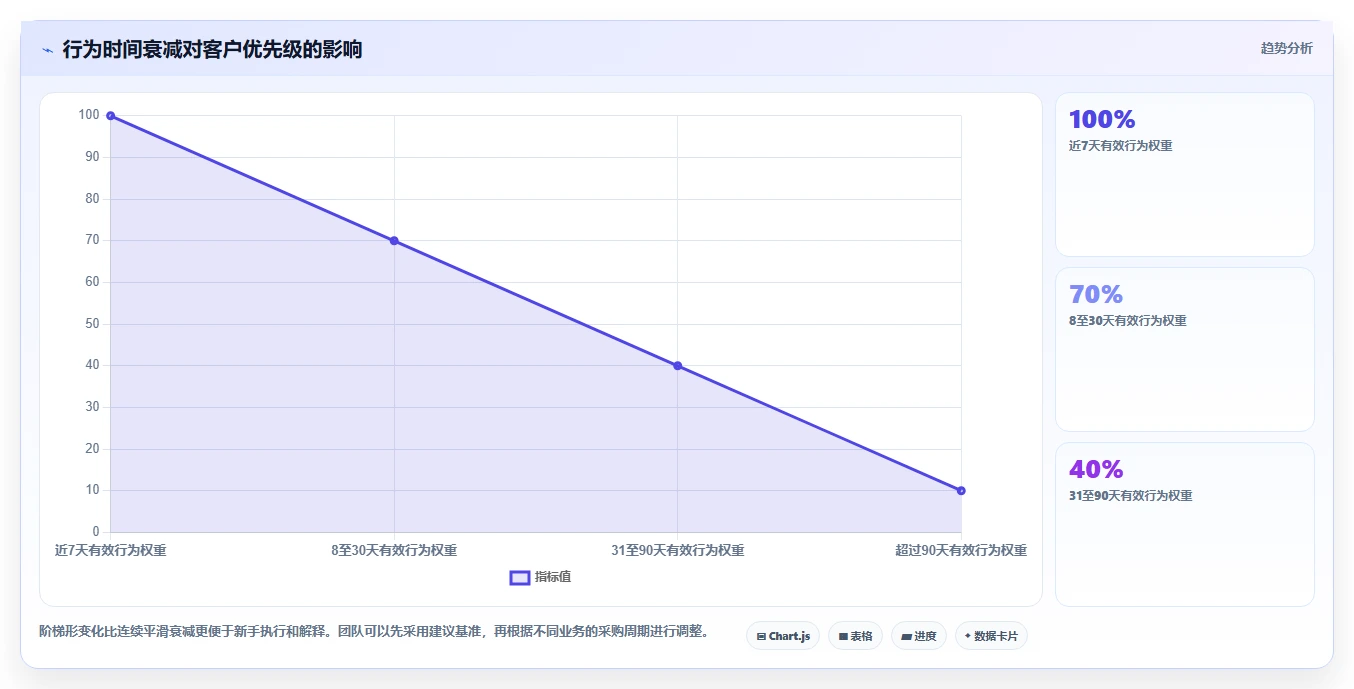Click x-axis label 近7天有效行为权重
This screenshot has width=1354, height=689.
(111, 550)
